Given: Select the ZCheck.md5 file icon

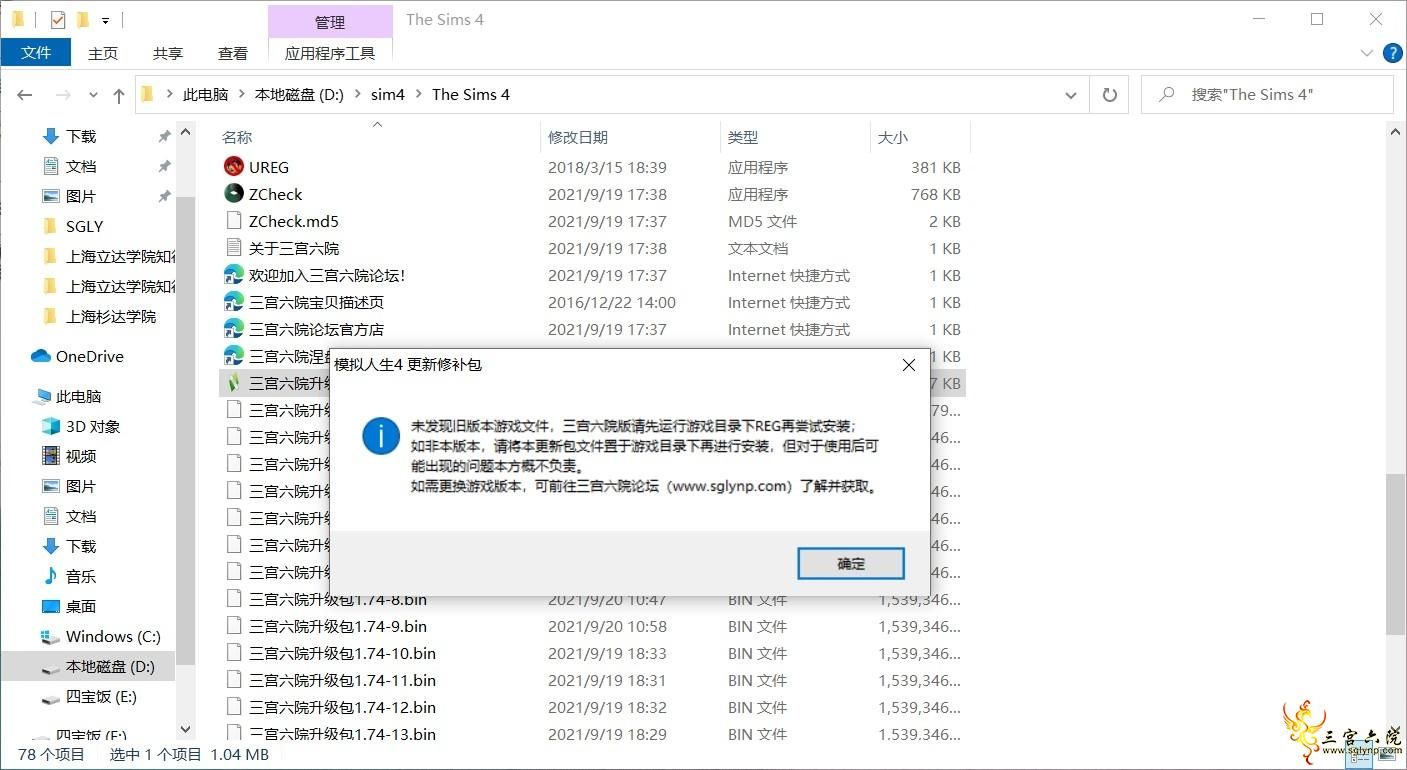Looking at the screenshot, I should (x=234, y=221).
